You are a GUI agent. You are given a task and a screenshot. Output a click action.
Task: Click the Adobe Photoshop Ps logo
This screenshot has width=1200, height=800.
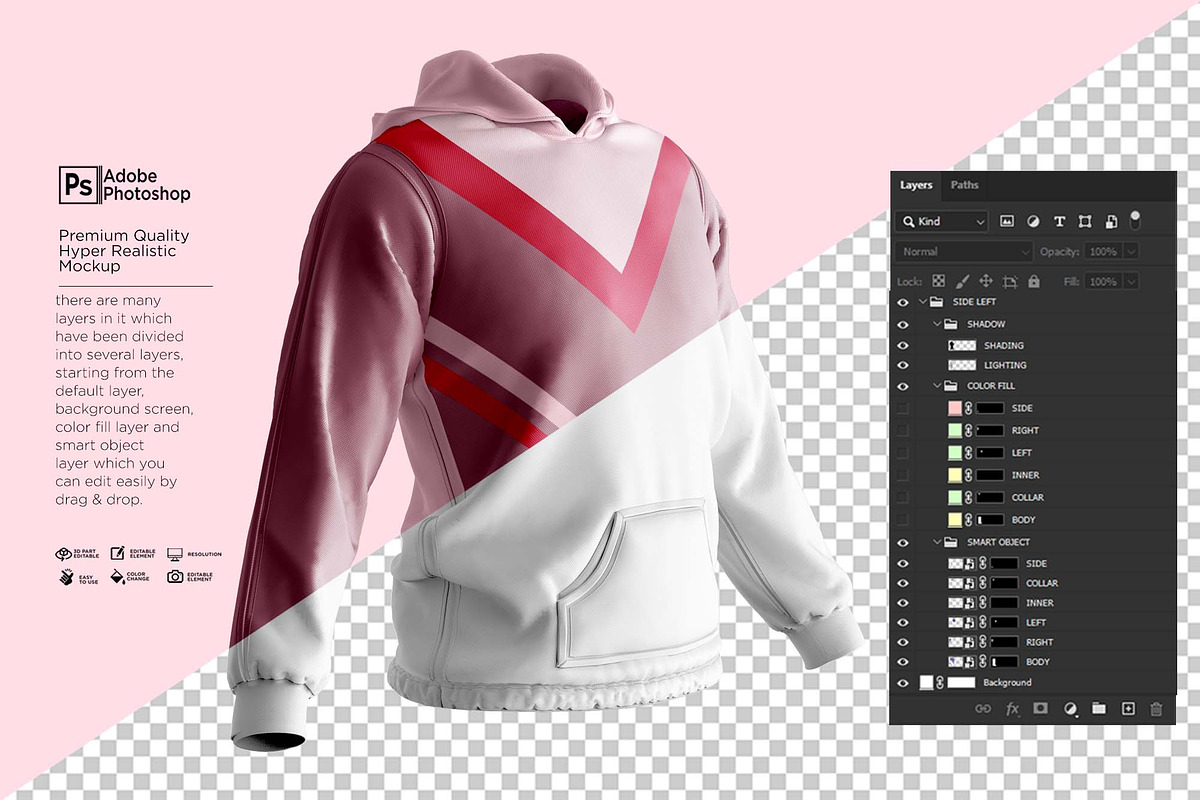77,185
